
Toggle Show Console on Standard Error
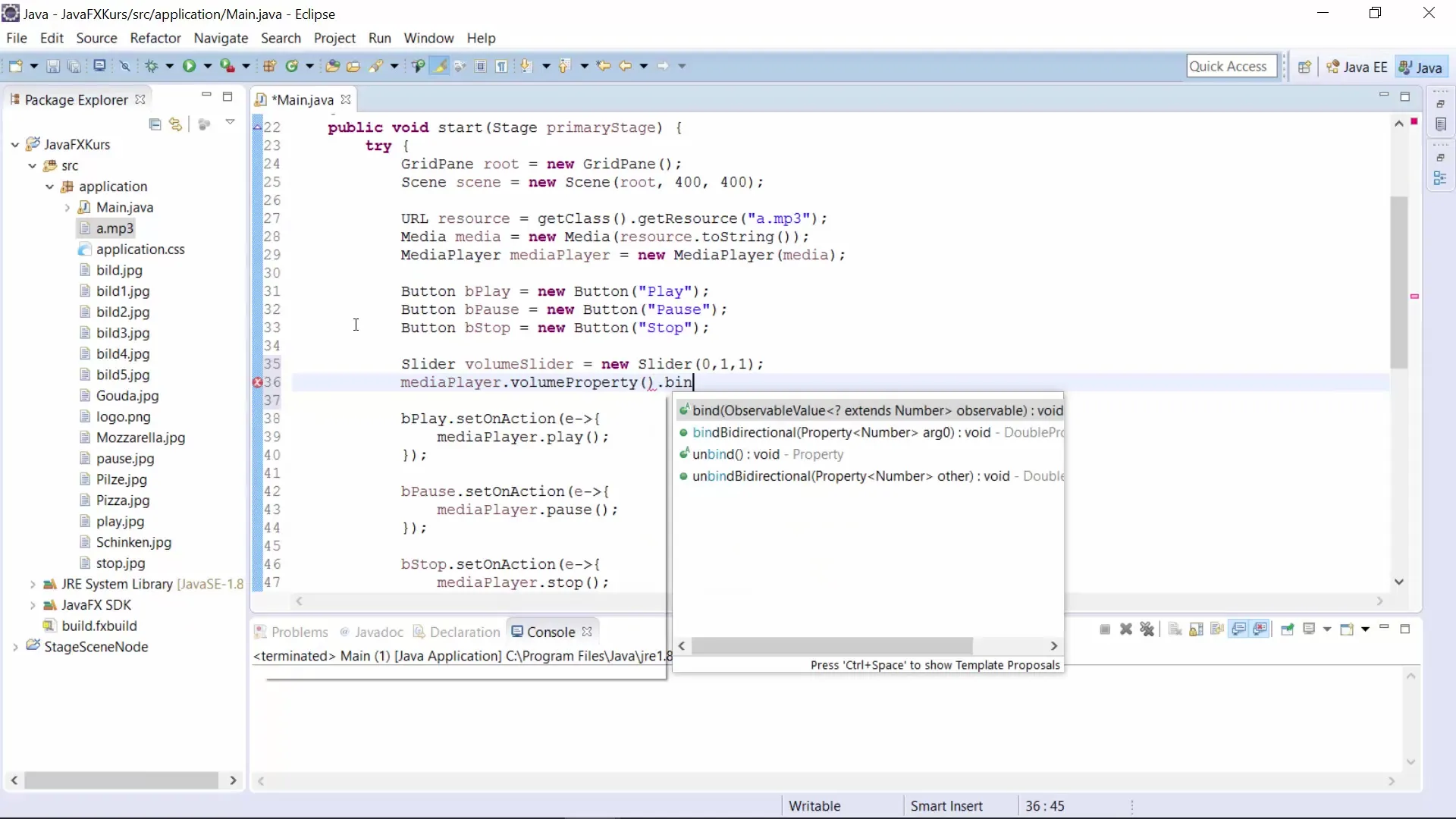(x=1260, y=629)
